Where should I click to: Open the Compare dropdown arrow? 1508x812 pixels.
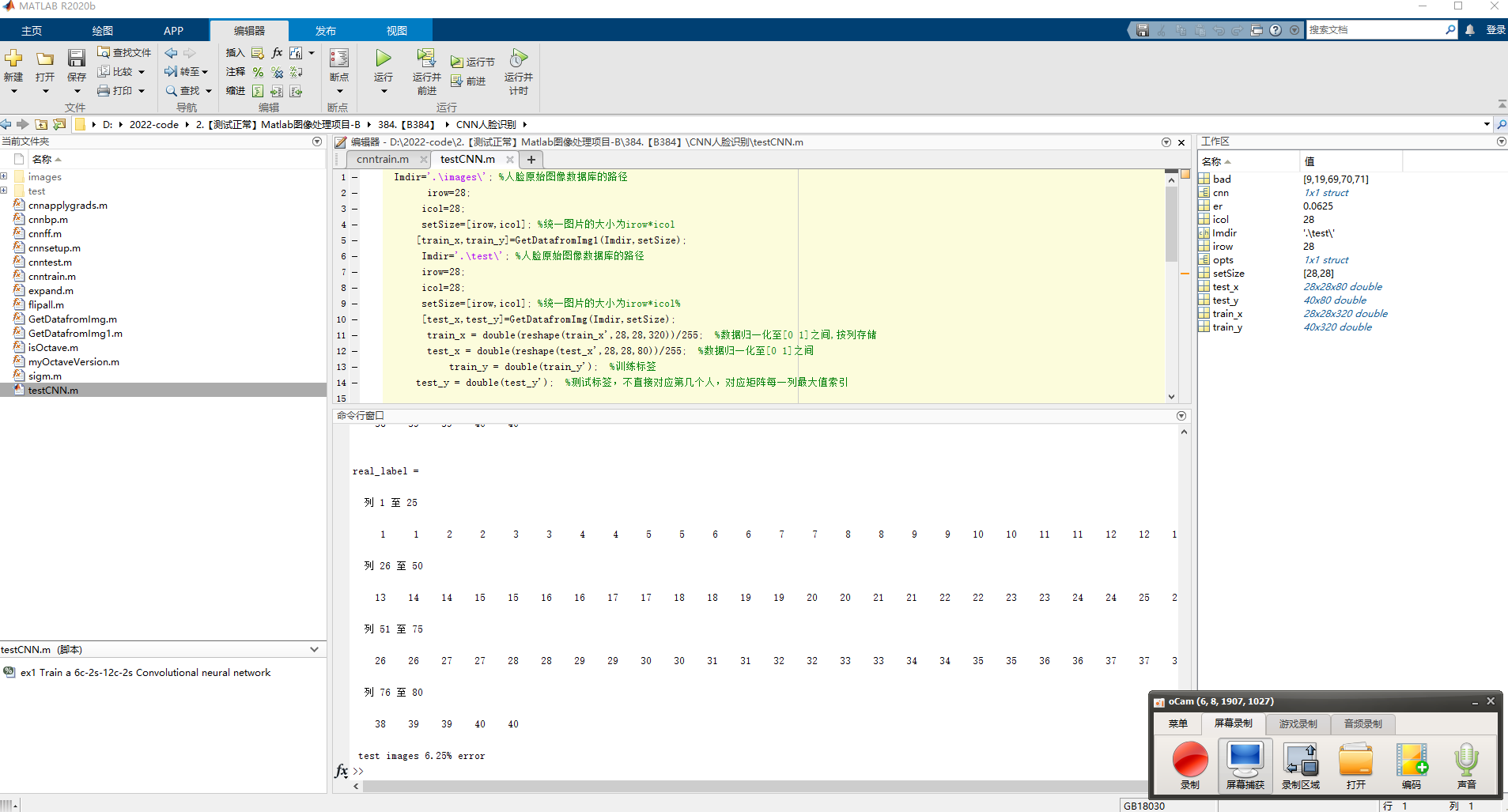(x=142, y=72)
